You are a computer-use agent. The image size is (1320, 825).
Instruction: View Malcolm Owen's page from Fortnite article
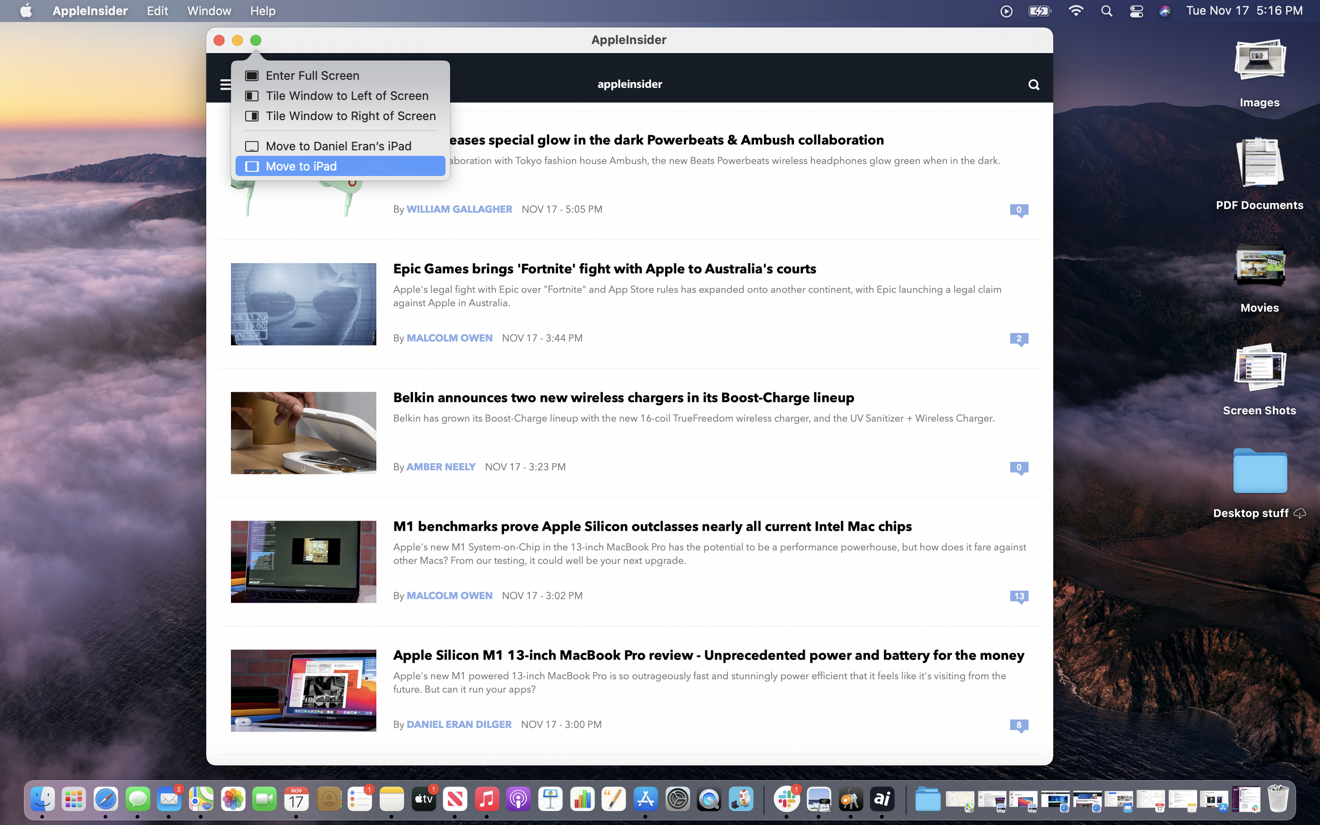(449, 338)
